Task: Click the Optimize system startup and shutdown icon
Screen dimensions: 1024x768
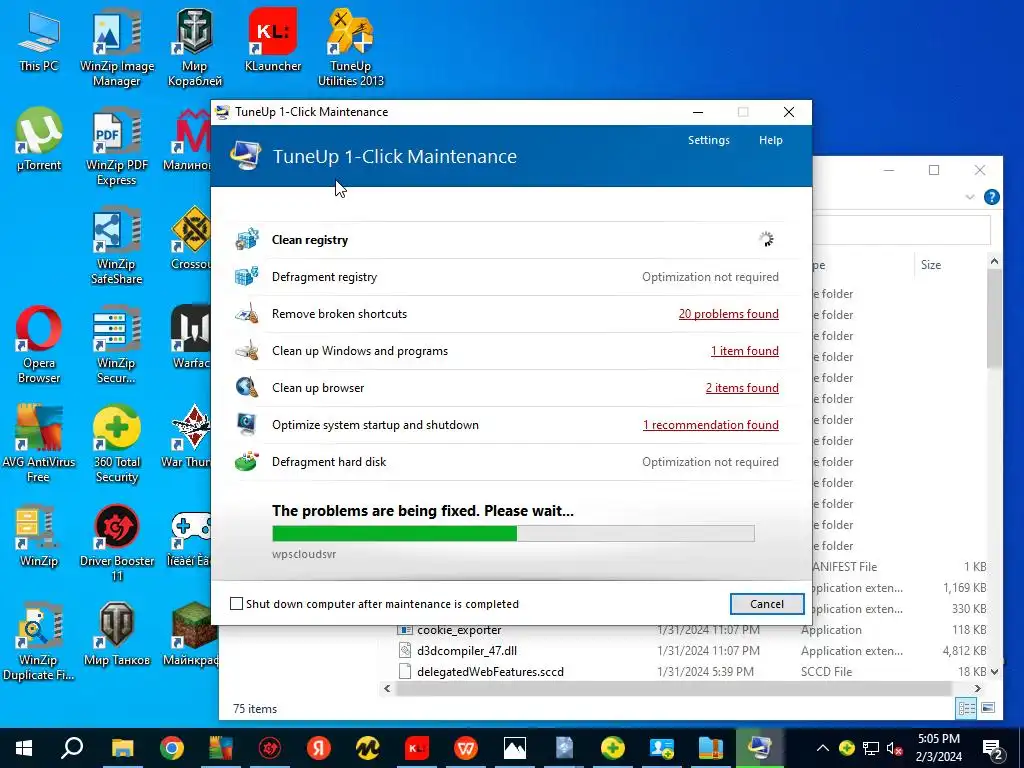Action: [247, 424]
